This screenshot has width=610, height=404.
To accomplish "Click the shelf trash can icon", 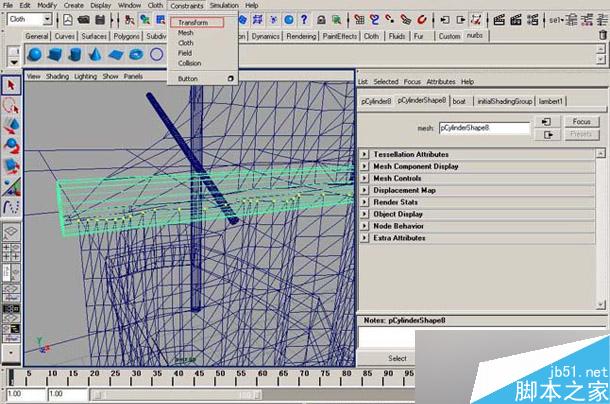I will coord(603,35).
